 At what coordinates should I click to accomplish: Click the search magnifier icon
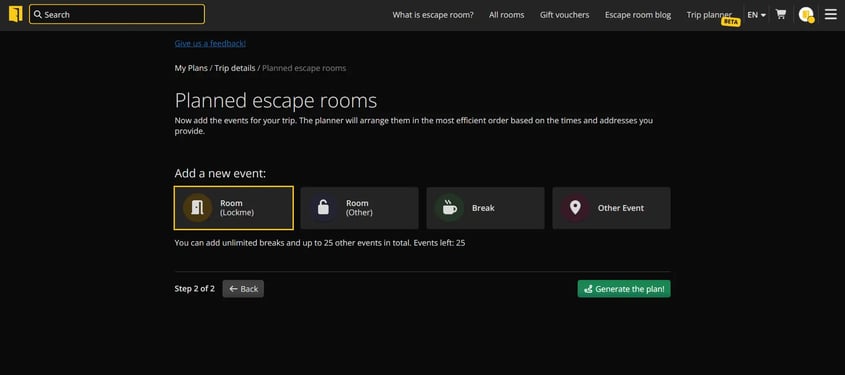pyautogui.click(x=38, y=15)
